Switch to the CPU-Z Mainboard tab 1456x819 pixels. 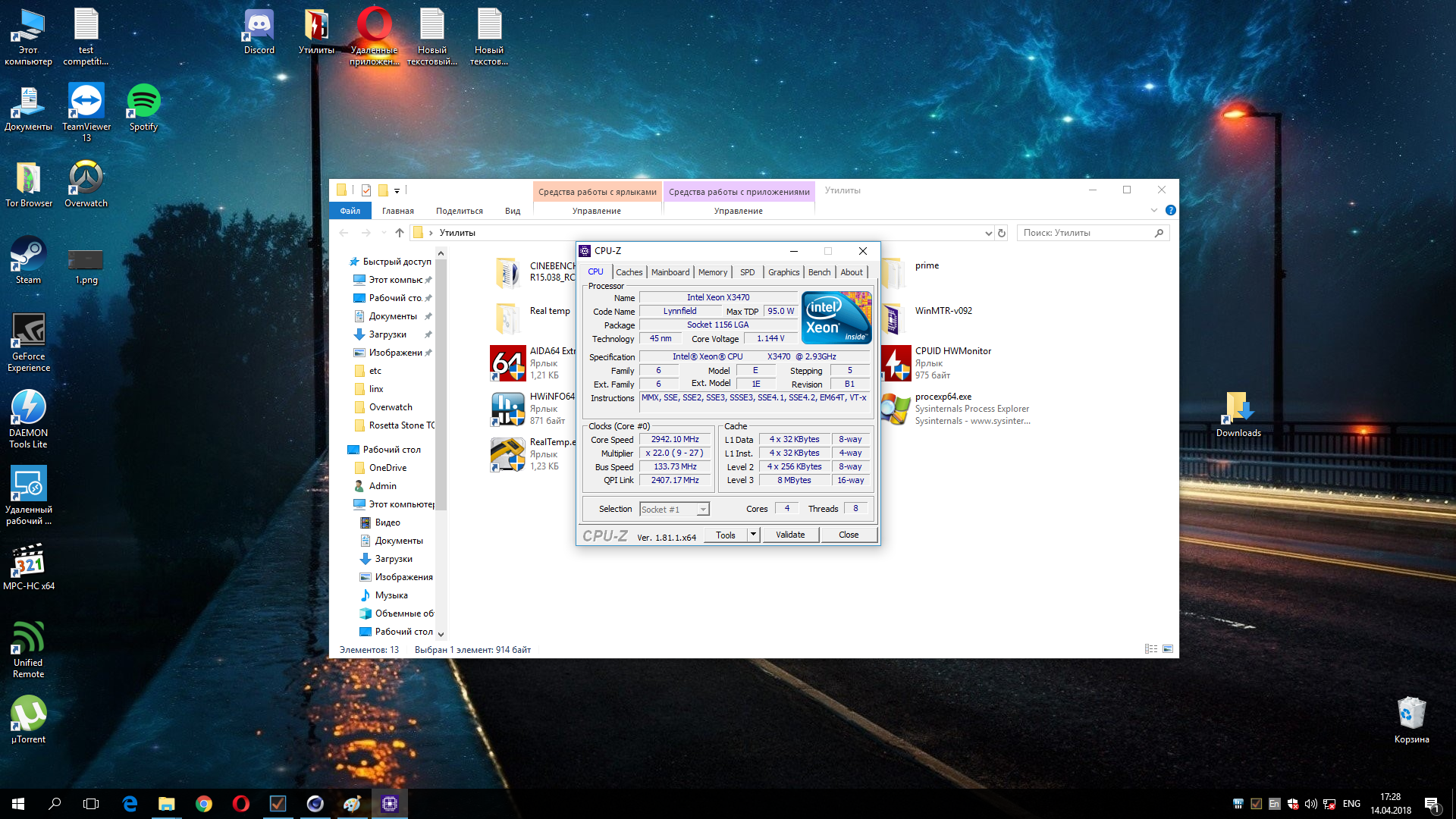(x=670, y=272)
